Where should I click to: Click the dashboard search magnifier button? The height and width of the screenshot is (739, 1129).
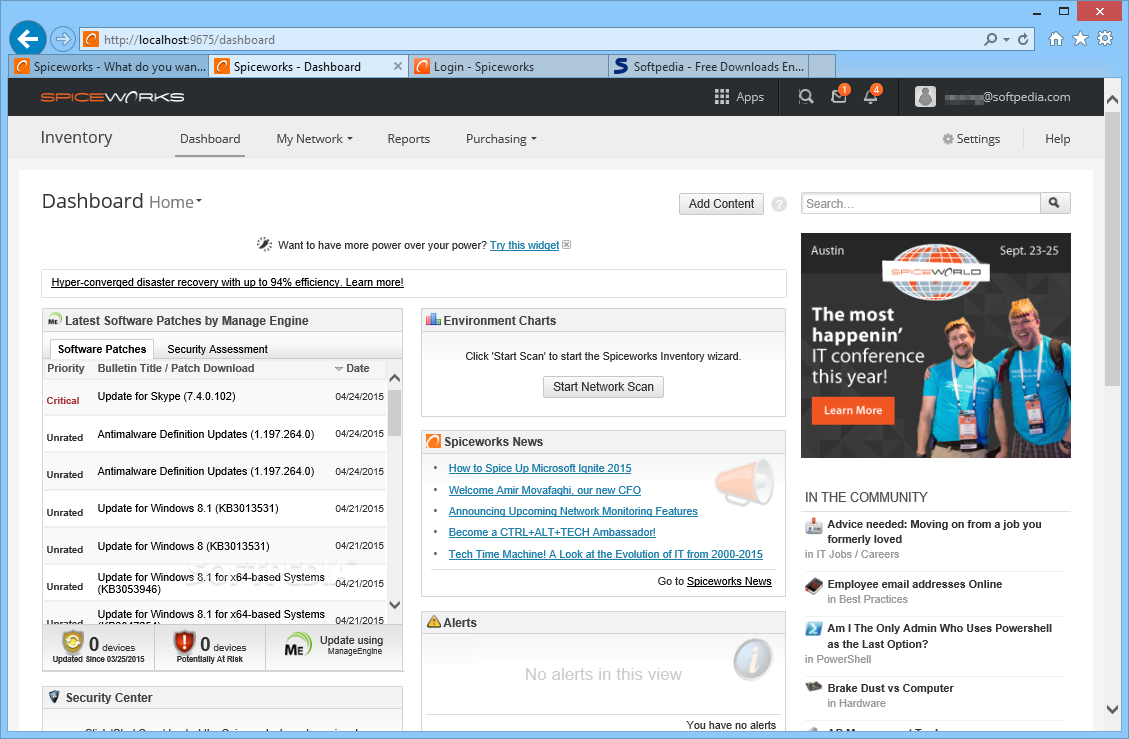[1055, 203]
